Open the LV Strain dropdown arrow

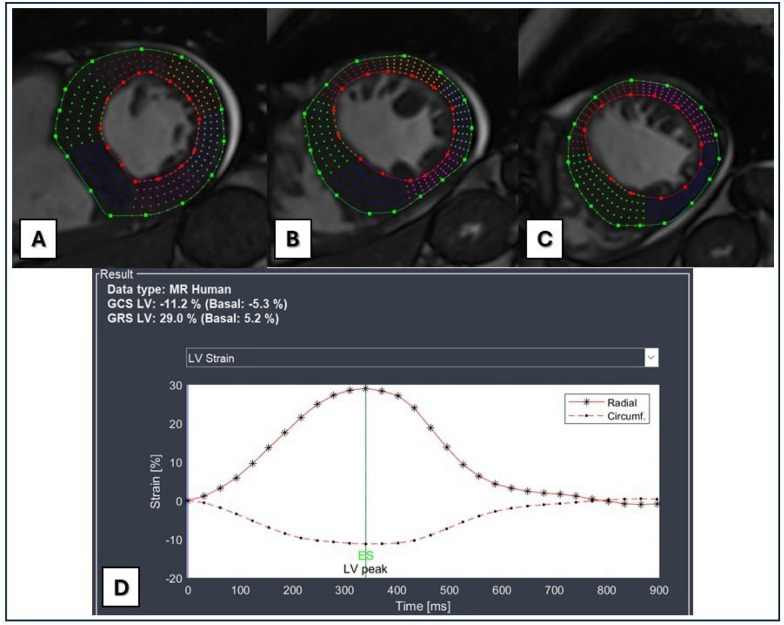coord(651,358)
